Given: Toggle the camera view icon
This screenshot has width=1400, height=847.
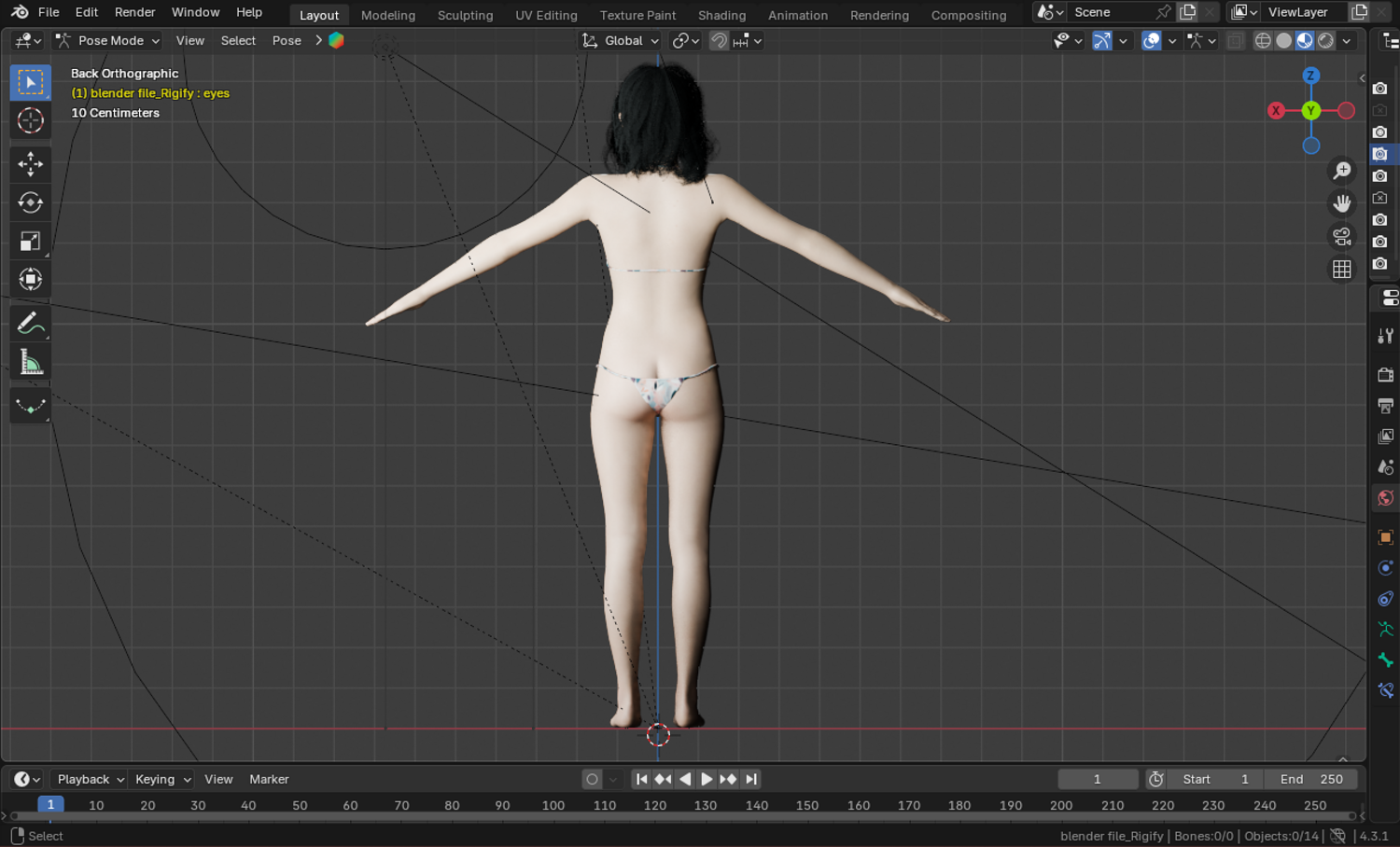Looking at the screenshot, I should click(x=1342, y=236).
